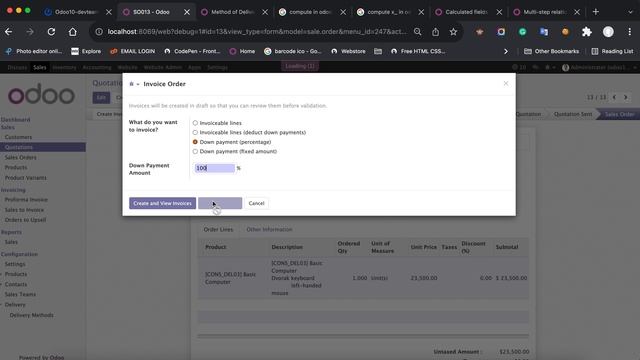Open Product Variants in sidebar

[26, 178]
